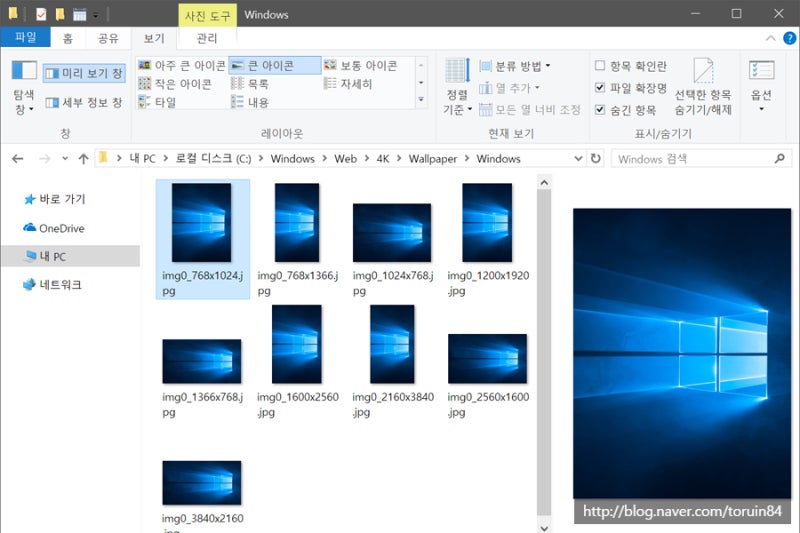
Task: Click the search magnifier icon
Action: tap(780, 159)
